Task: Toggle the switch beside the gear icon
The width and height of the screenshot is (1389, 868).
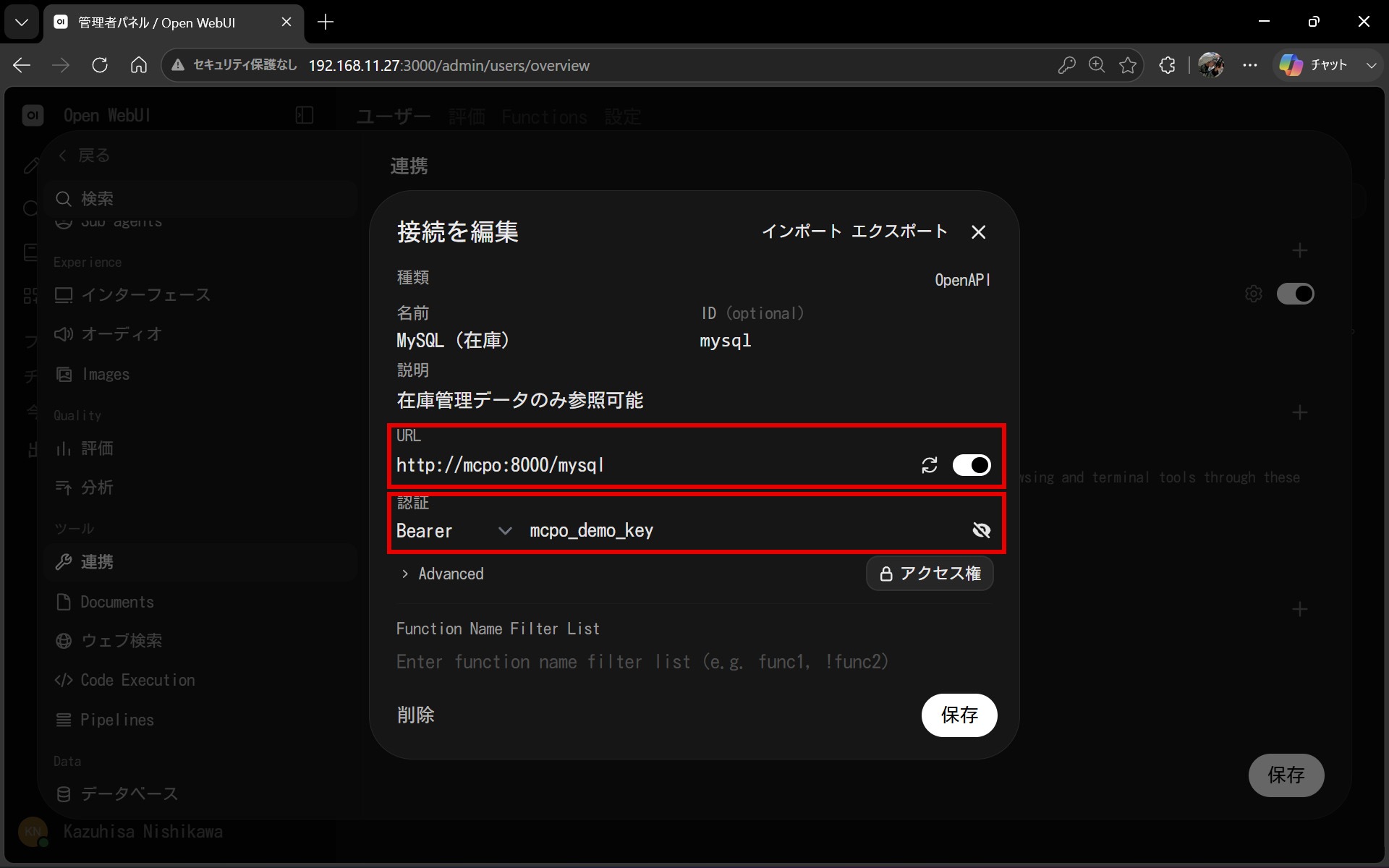Action: pyautogui.click(x=1295, y=294)
